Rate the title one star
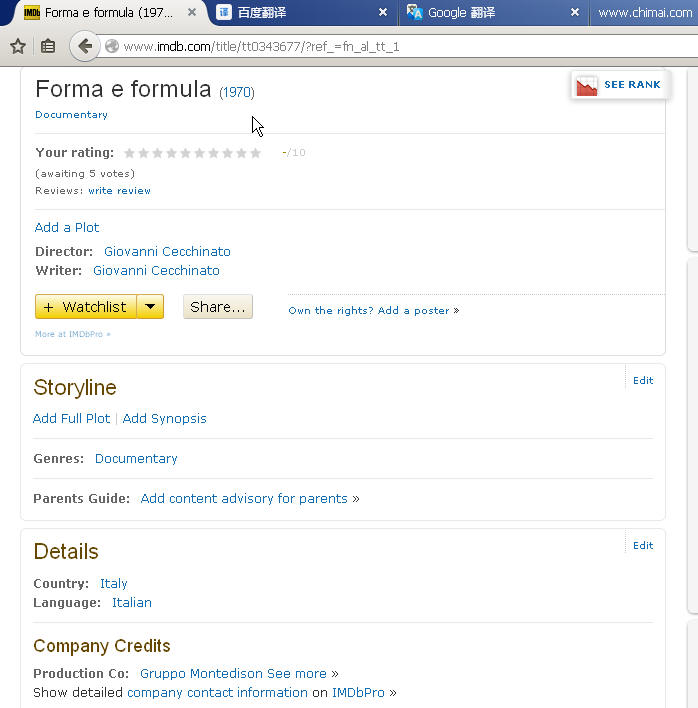The width and height of the screenshot is (698, 708). [x=129, y=153]
